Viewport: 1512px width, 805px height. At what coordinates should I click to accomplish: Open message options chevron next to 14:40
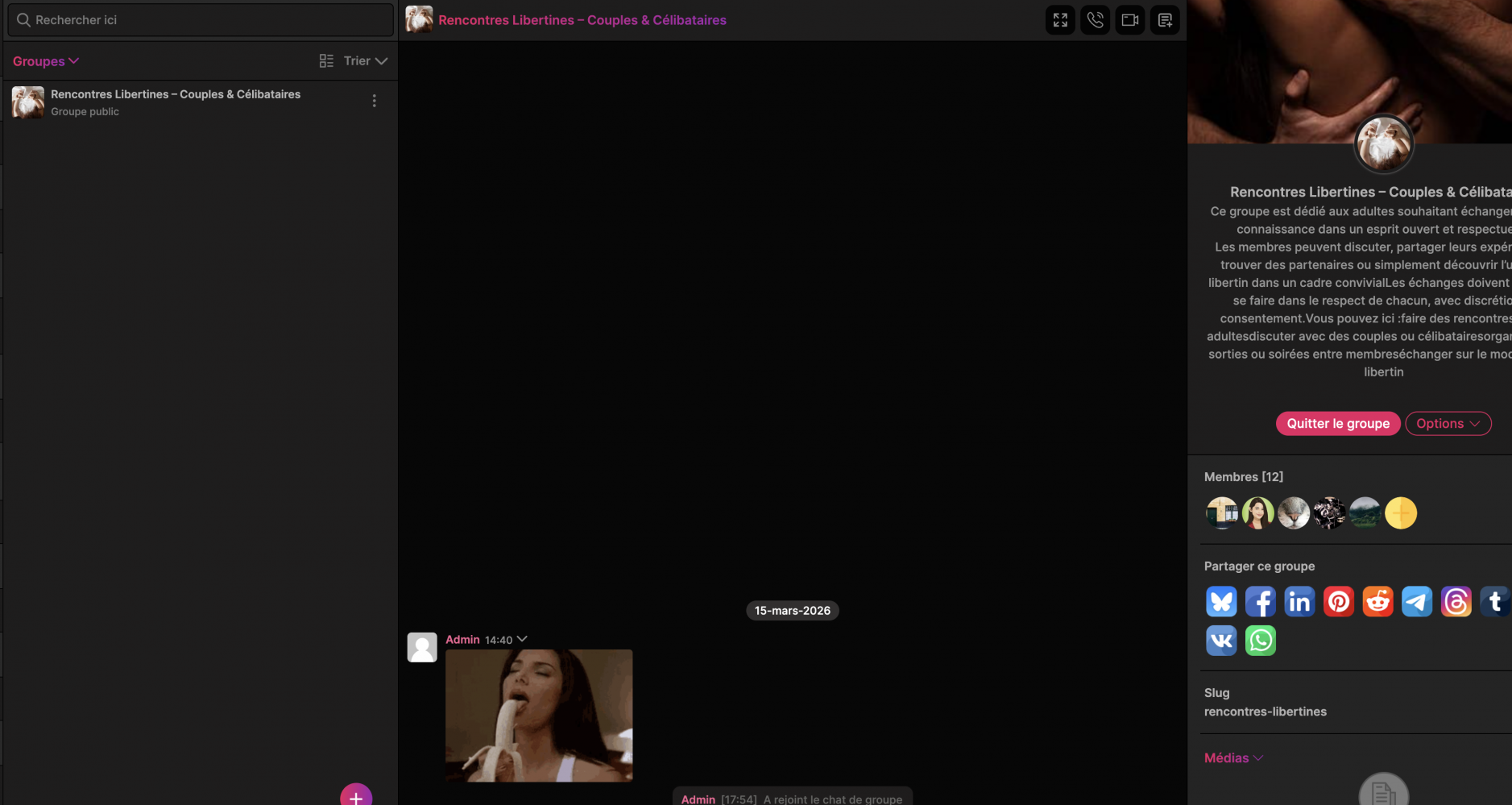pyautogui.click(x=522, y=639)
